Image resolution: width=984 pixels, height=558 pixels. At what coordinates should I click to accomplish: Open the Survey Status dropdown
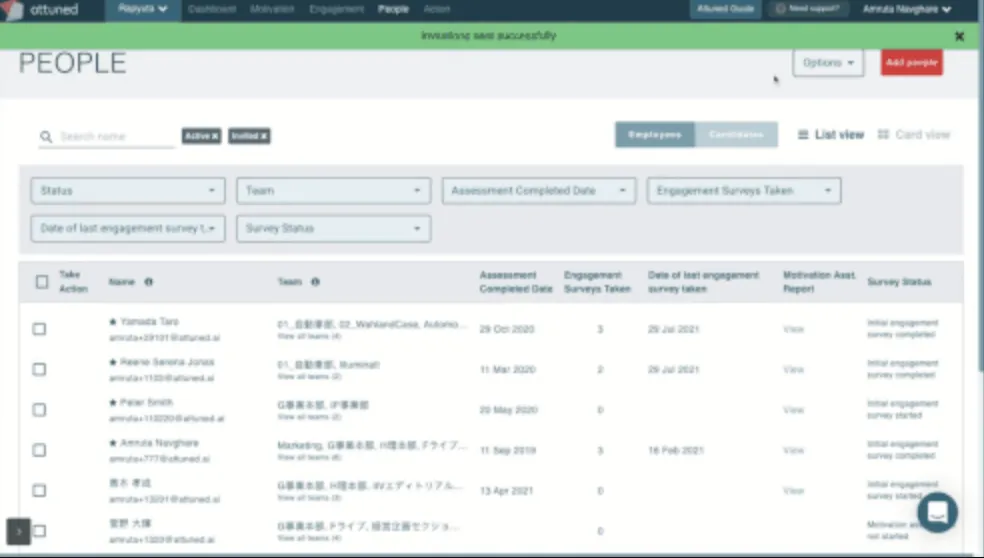pos(333,229)
